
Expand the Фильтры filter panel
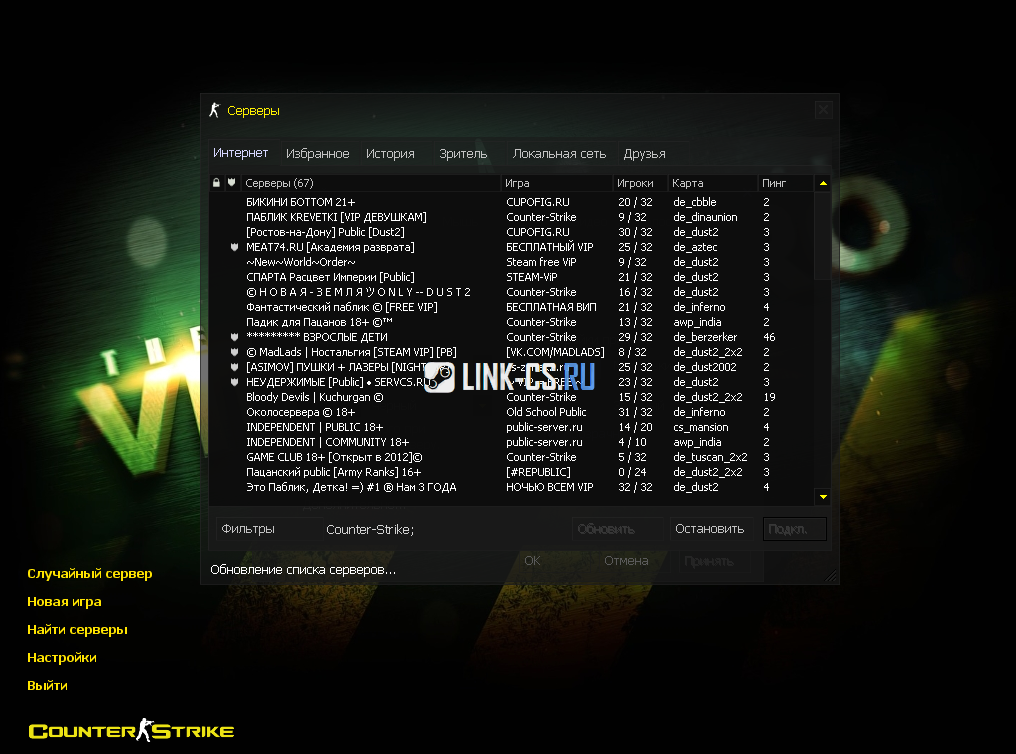[x=248, y=529]
